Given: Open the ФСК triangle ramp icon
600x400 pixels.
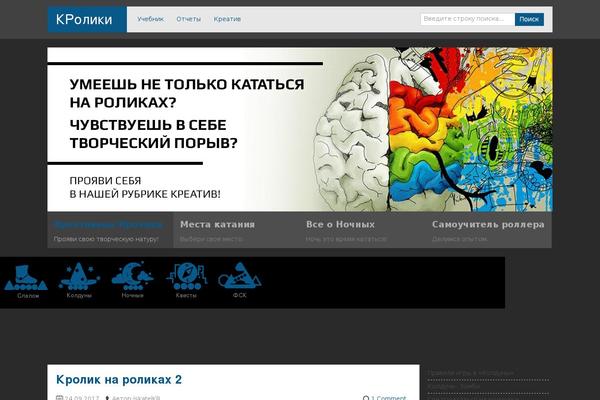Looking at the screenshot, I should [x=240, y=275].
